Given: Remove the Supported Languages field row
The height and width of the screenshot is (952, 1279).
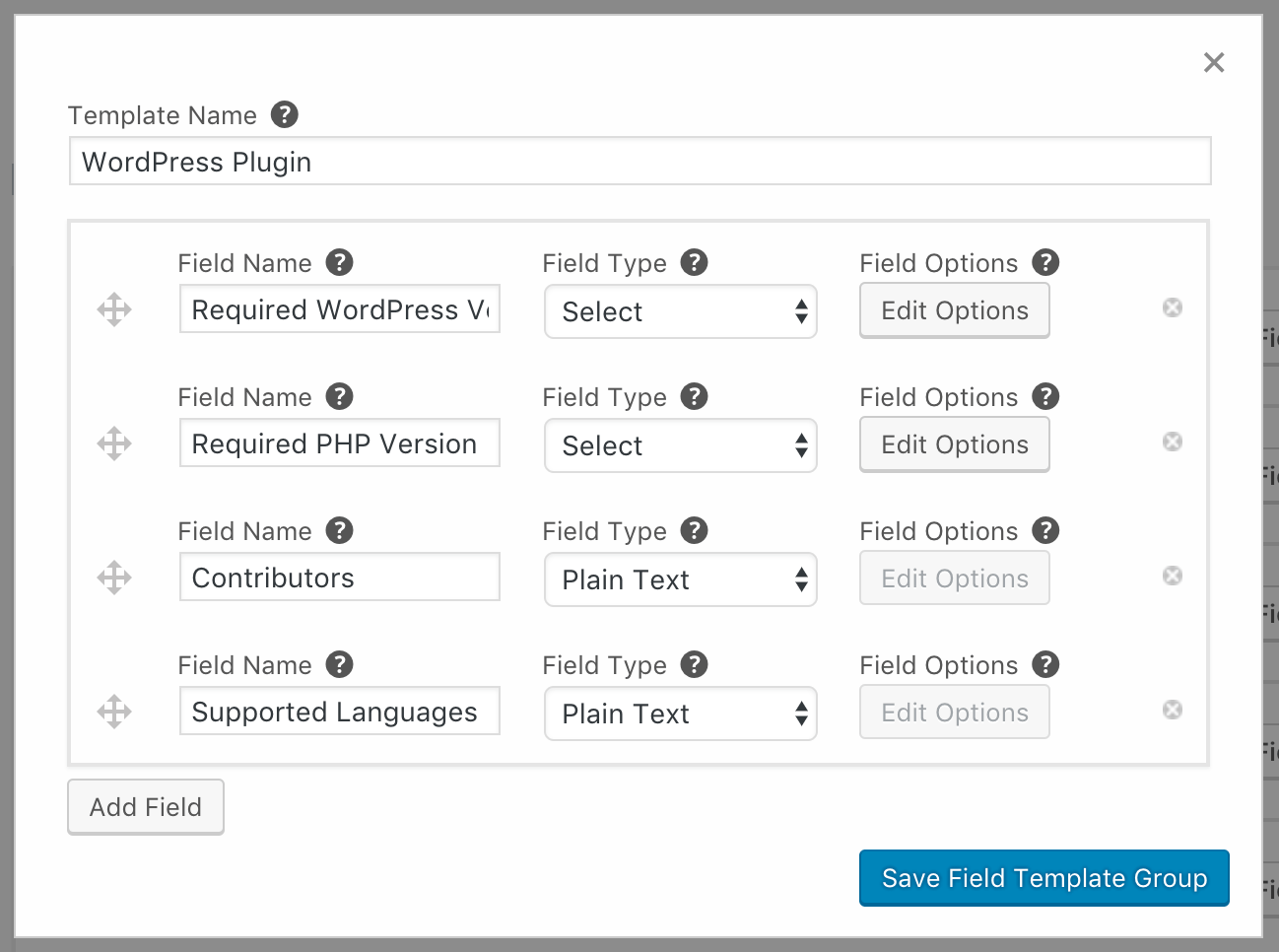Looking at the screenshot, I should pos(1173,710).
